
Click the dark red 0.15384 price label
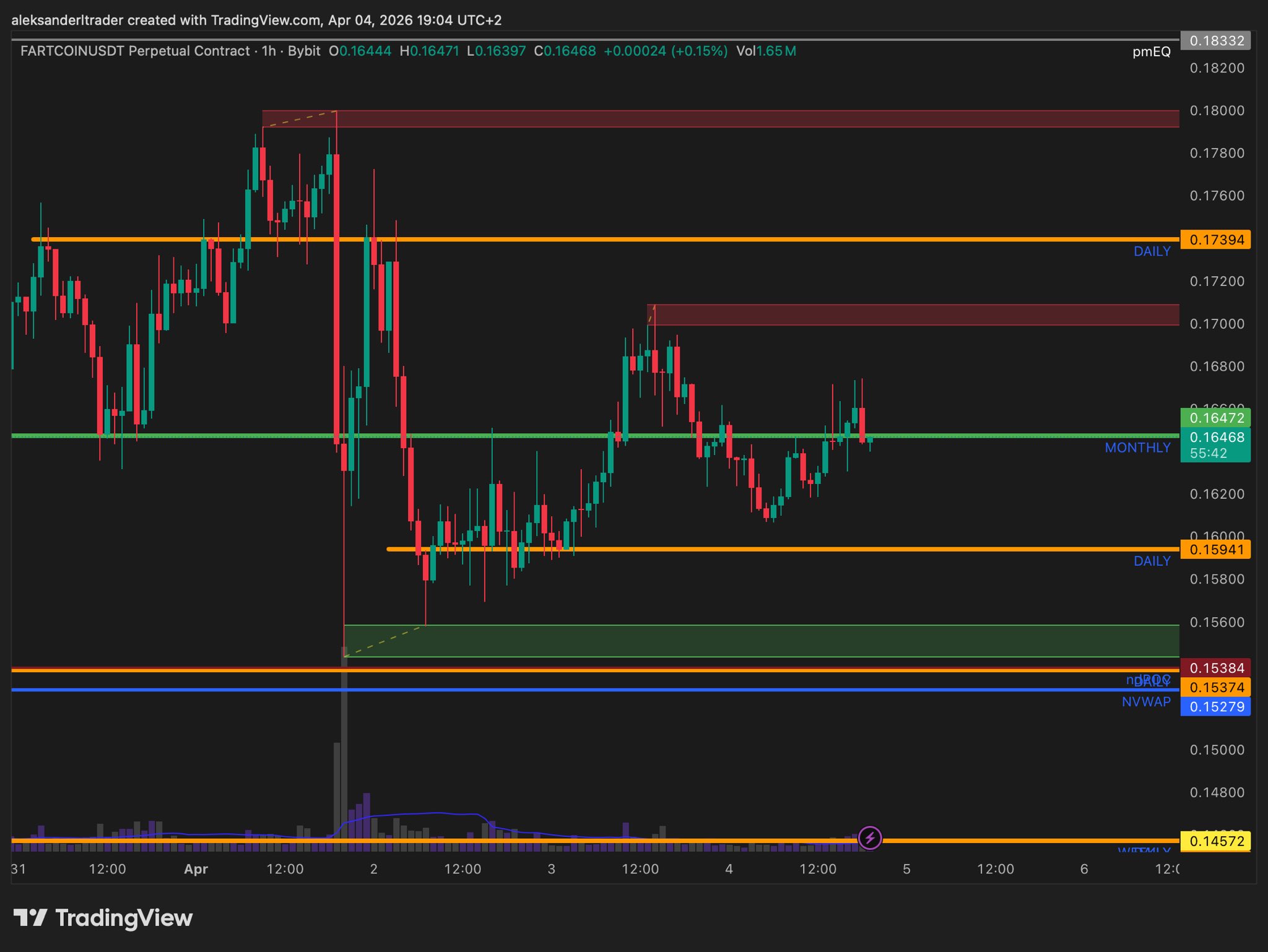[1215, 668]
